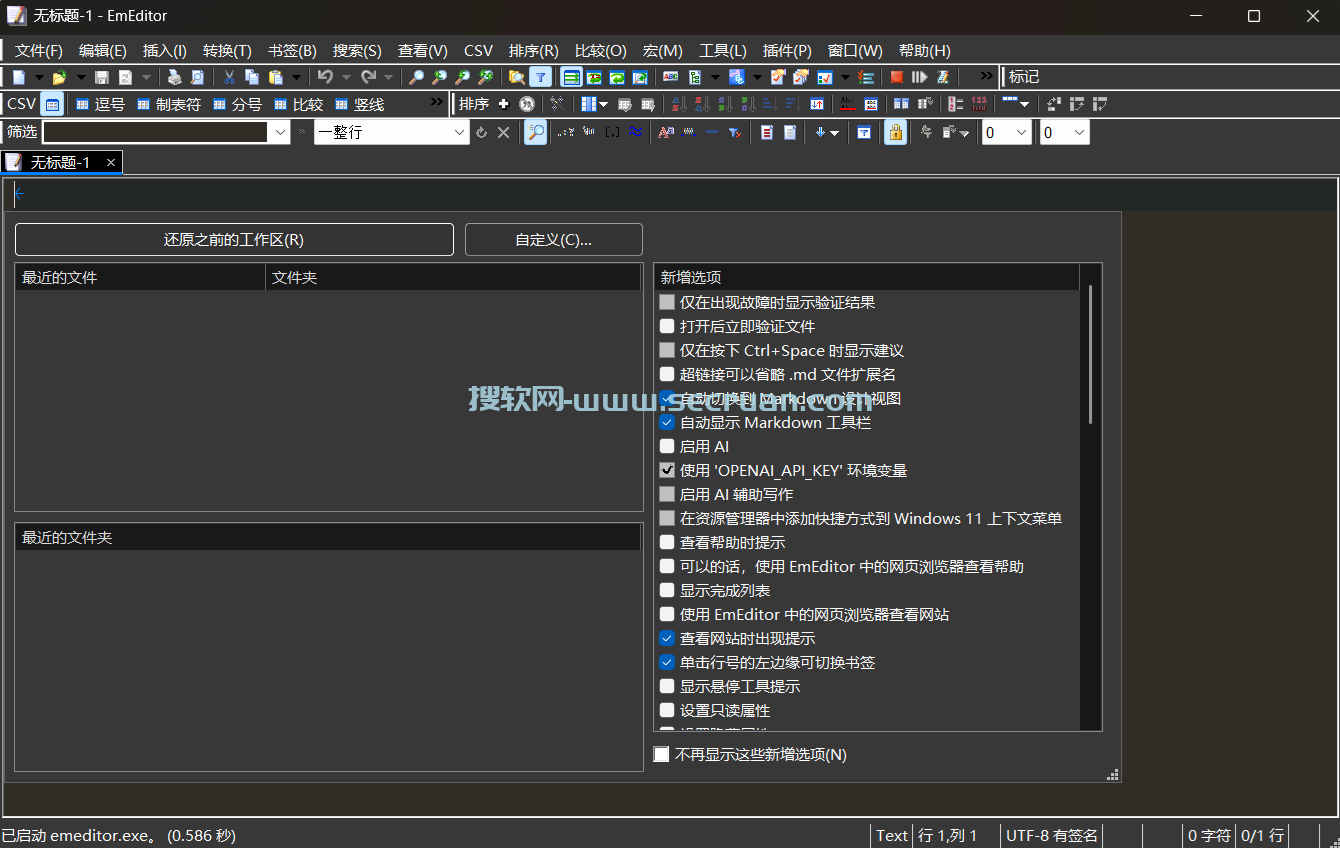Click the Find in Files folder icon

pos(516,77)
